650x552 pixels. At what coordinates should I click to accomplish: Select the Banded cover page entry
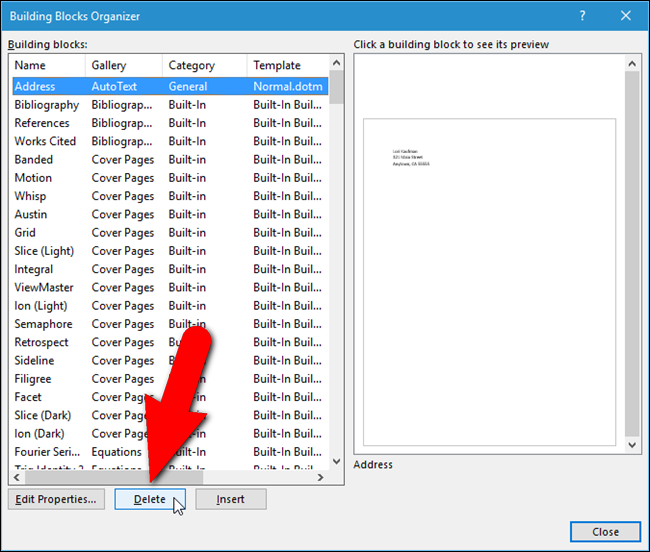pyautogui.click(x=170, y=160)
